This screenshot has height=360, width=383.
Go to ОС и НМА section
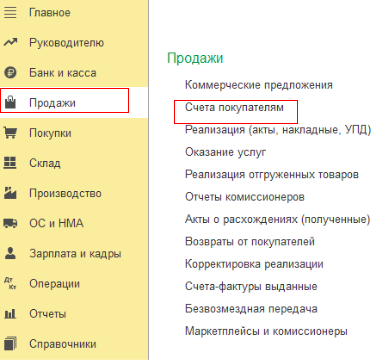pos(56,223)
